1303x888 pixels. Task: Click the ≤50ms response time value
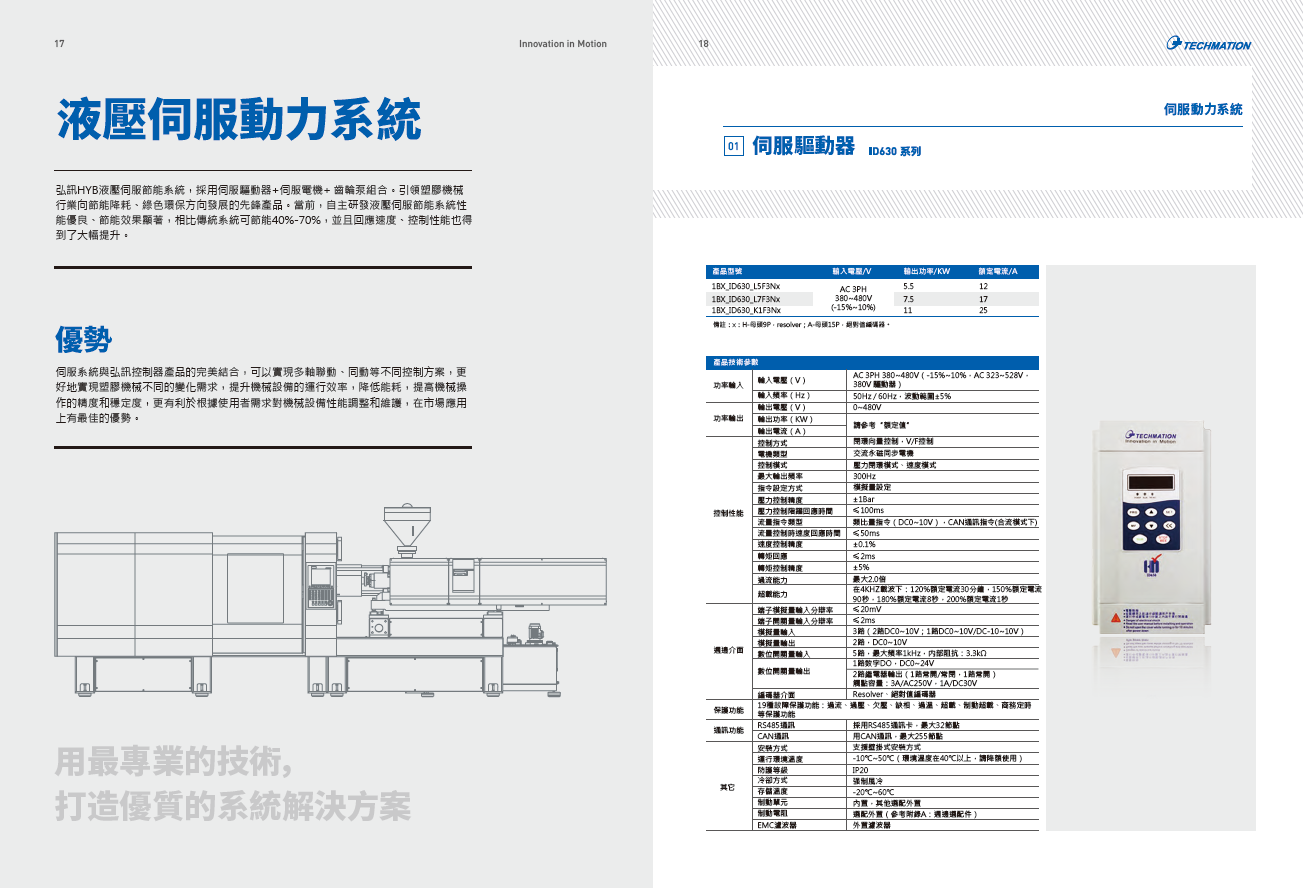tap(866, 533)
